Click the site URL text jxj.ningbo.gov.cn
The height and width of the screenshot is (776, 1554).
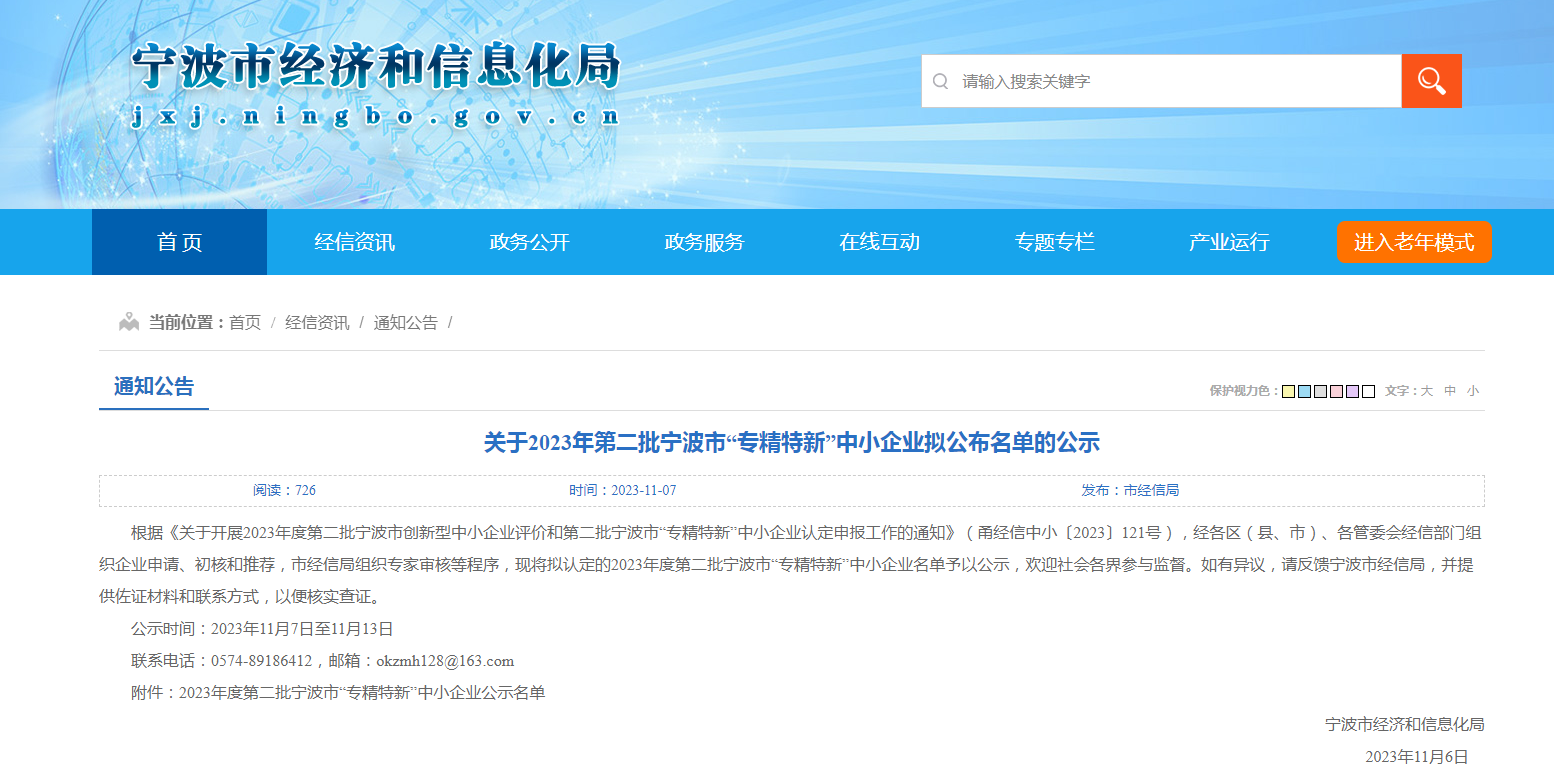click(x=376, y=116)
